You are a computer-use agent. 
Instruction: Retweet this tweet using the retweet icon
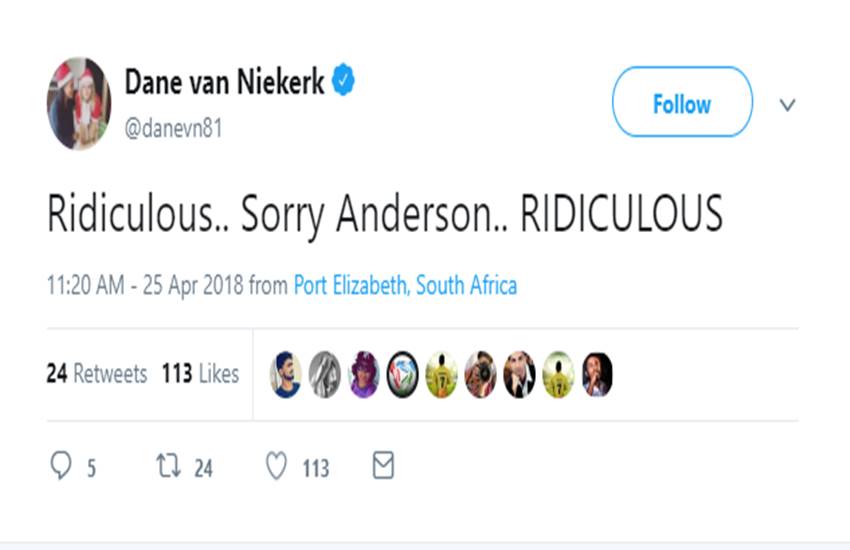click(168, 466)
